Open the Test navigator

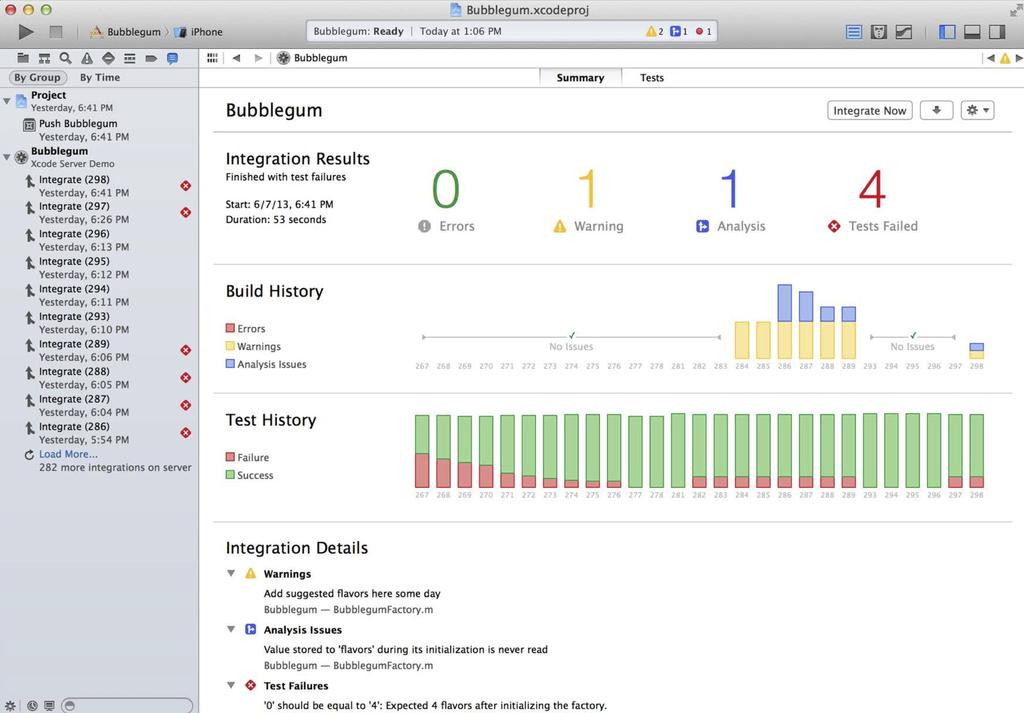tap(108, 58)
